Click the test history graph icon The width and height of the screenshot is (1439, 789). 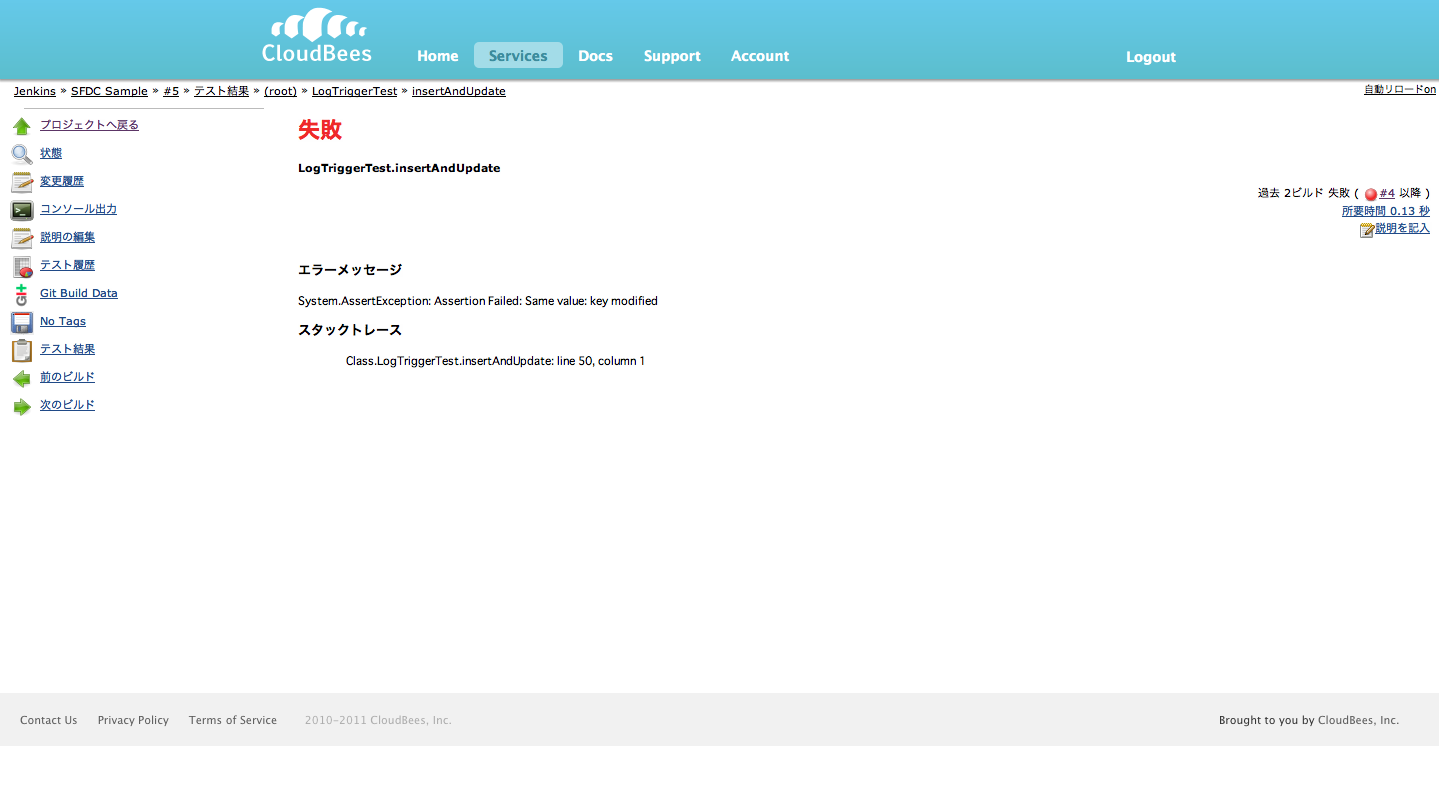click(22, 266)
